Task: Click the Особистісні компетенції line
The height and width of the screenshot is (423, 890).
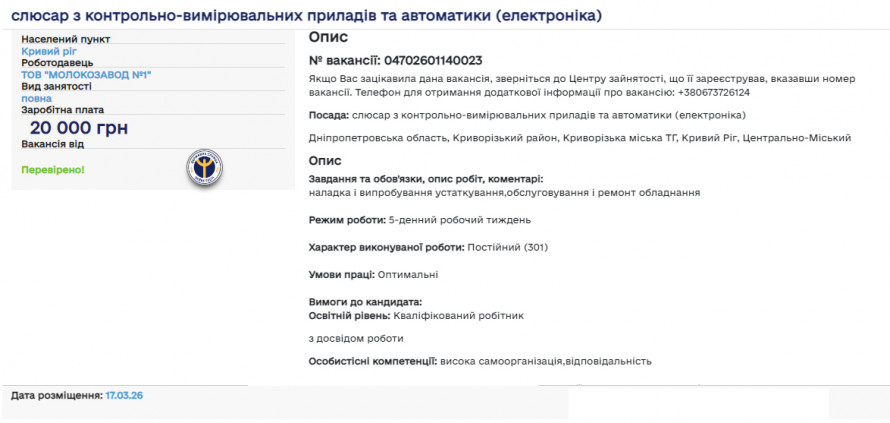Action: click(480, 361)
